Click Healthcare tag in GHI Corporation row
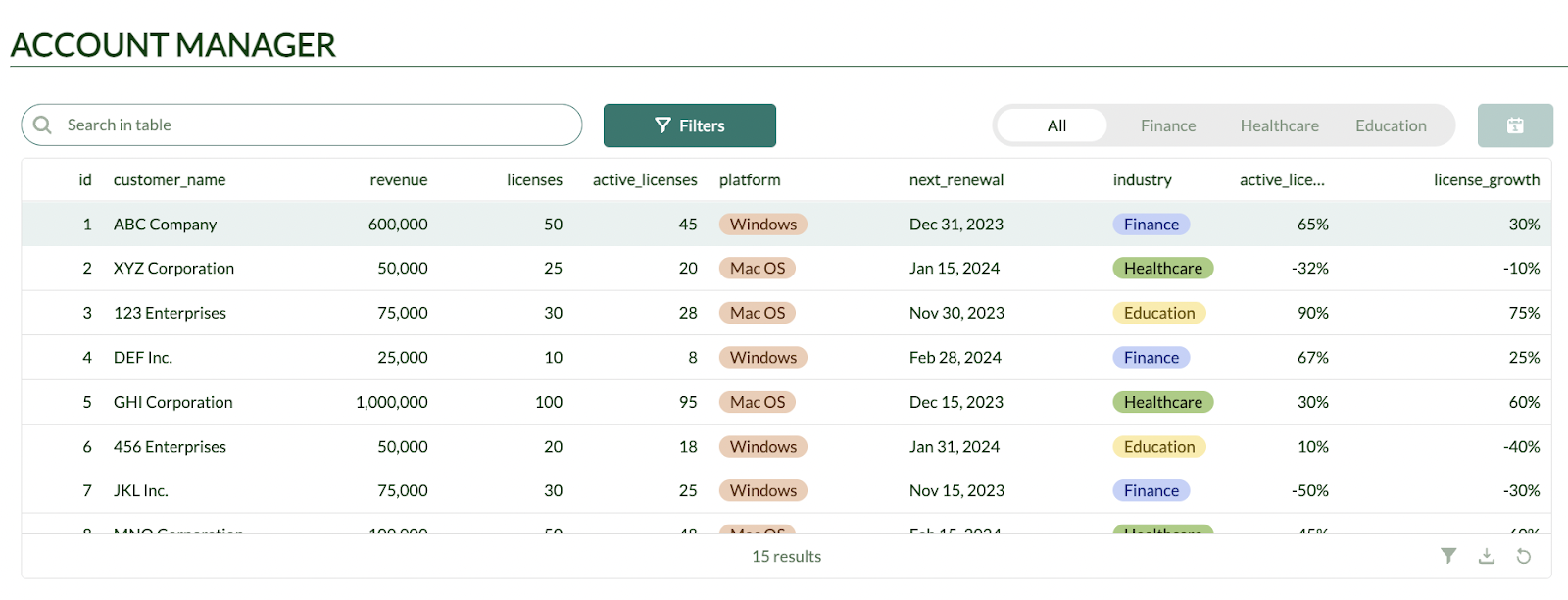Viewport: 1568px width, 600px height. coord(1163,402)
